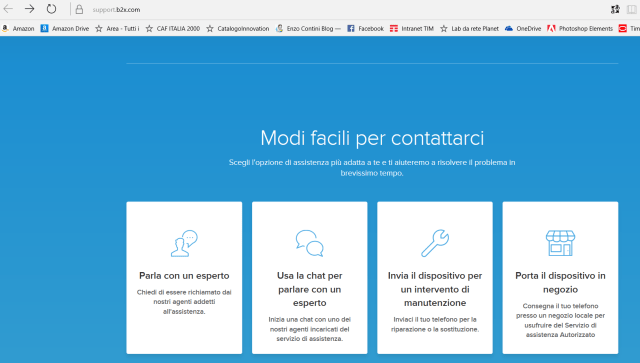The height and width of the screenshot is (363, 640).
Task: Open the Intranet TIM bookmark
Action: (x=412, y=29)
